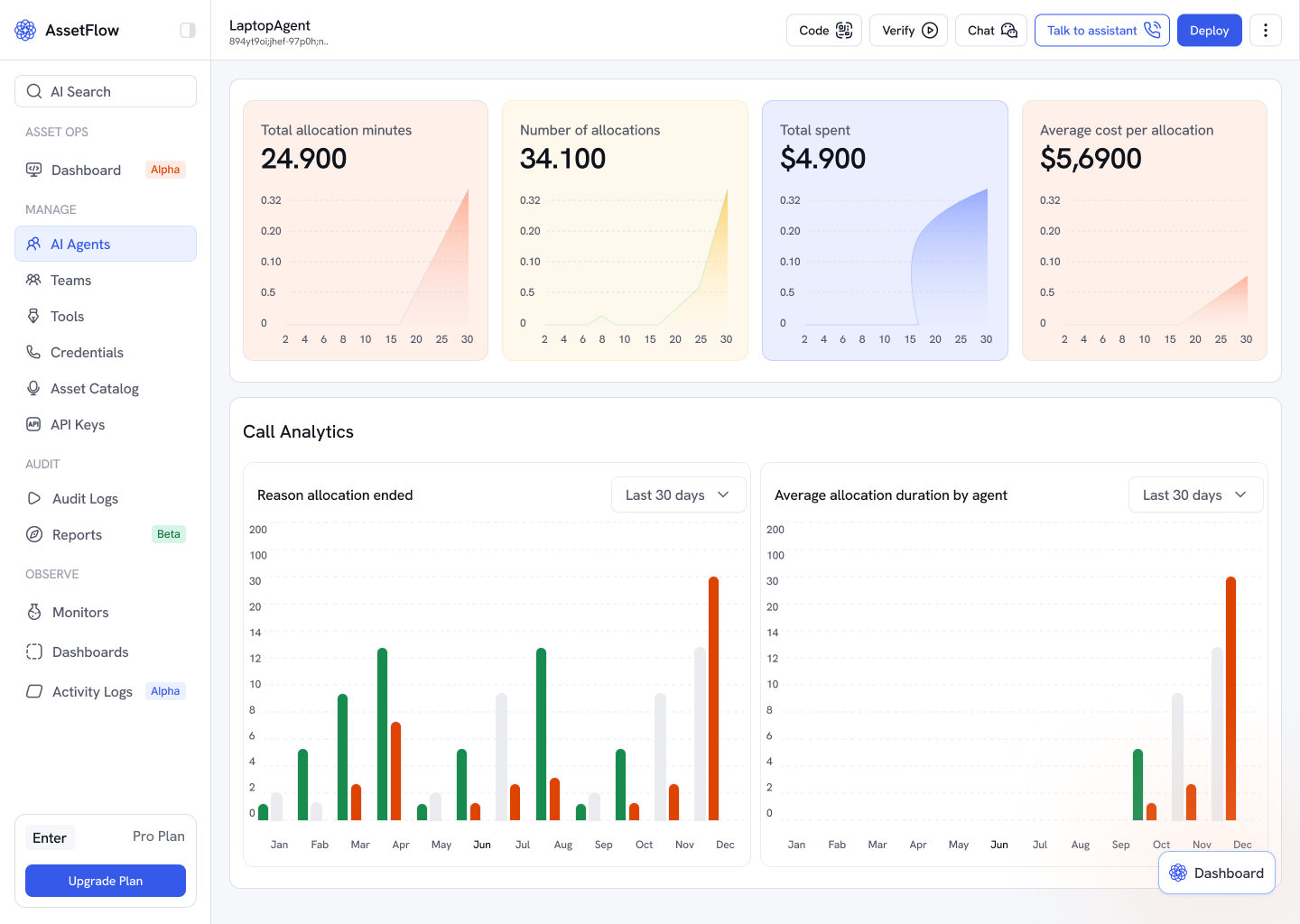Viewport: 1300px width, 924px height.
Task: Click the Teams people icon
Action: coord(33,280)
